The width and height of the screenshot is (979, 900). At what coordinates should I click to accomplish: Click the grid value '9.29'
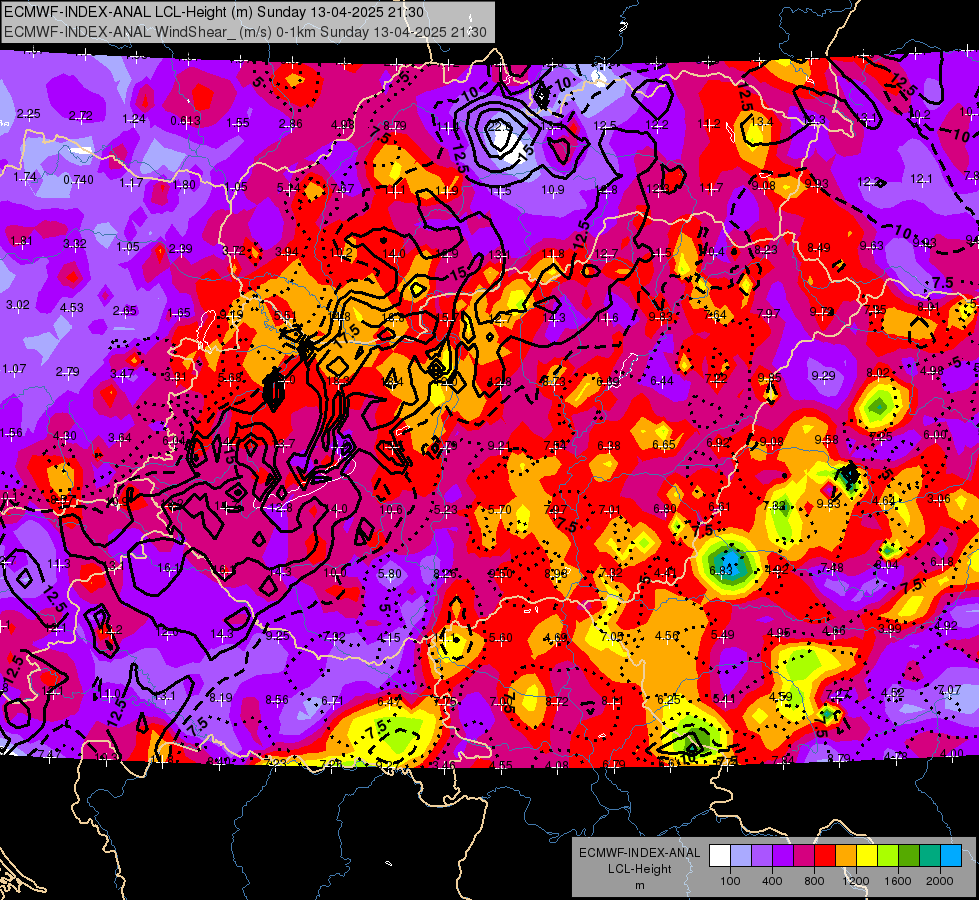click(x=823, y=375)
